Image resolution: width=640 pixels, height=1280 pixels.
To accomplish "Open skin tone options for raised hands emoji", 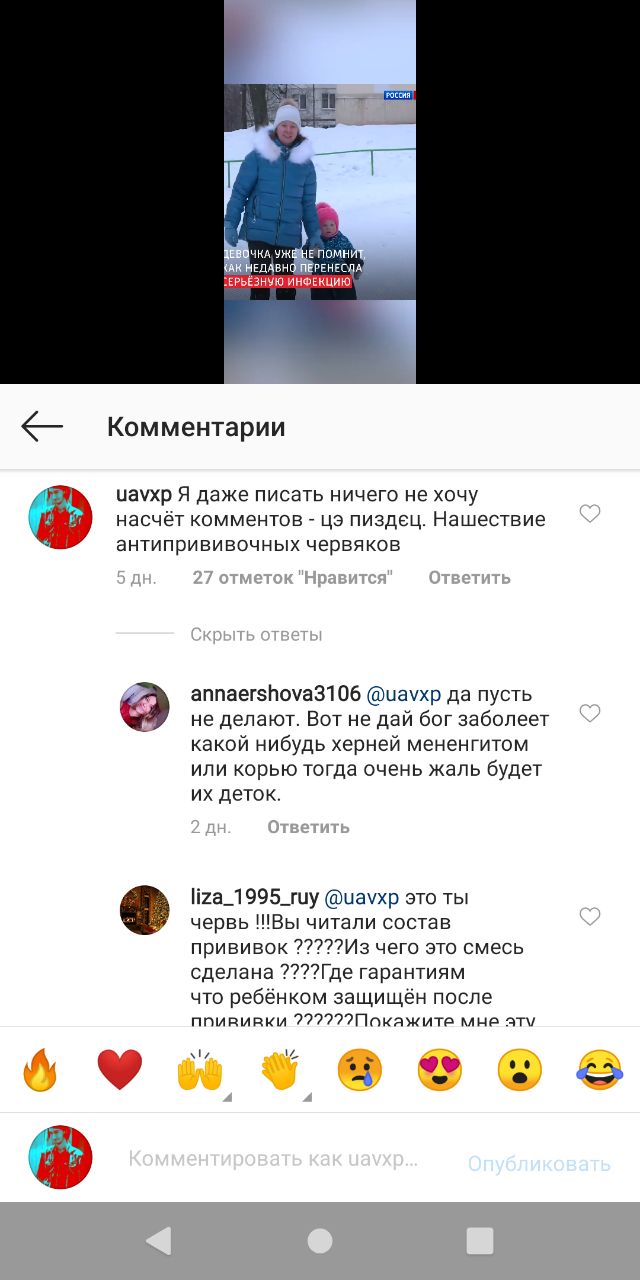I will [x=227, y=1098].
